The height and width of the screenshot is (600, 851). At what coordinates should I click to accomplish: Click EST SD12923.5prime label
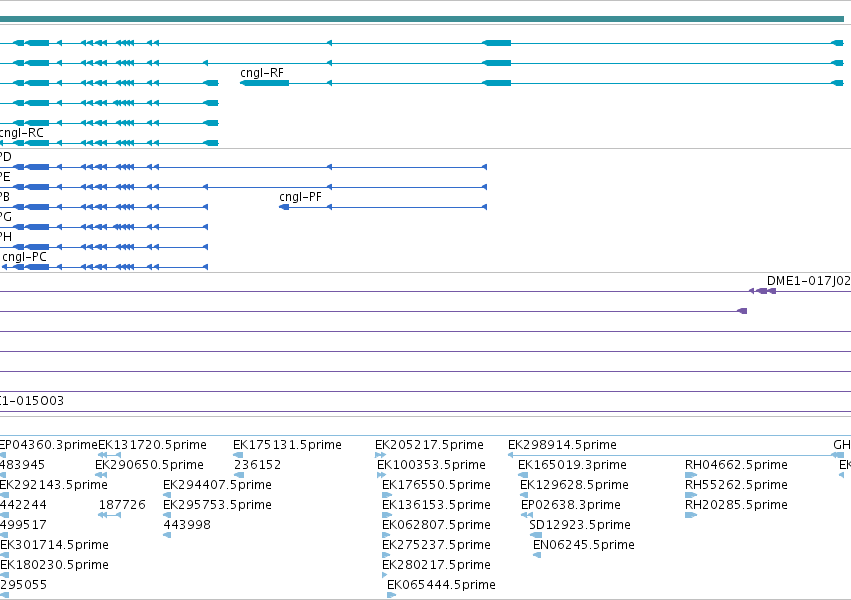(x=580, y=525)
